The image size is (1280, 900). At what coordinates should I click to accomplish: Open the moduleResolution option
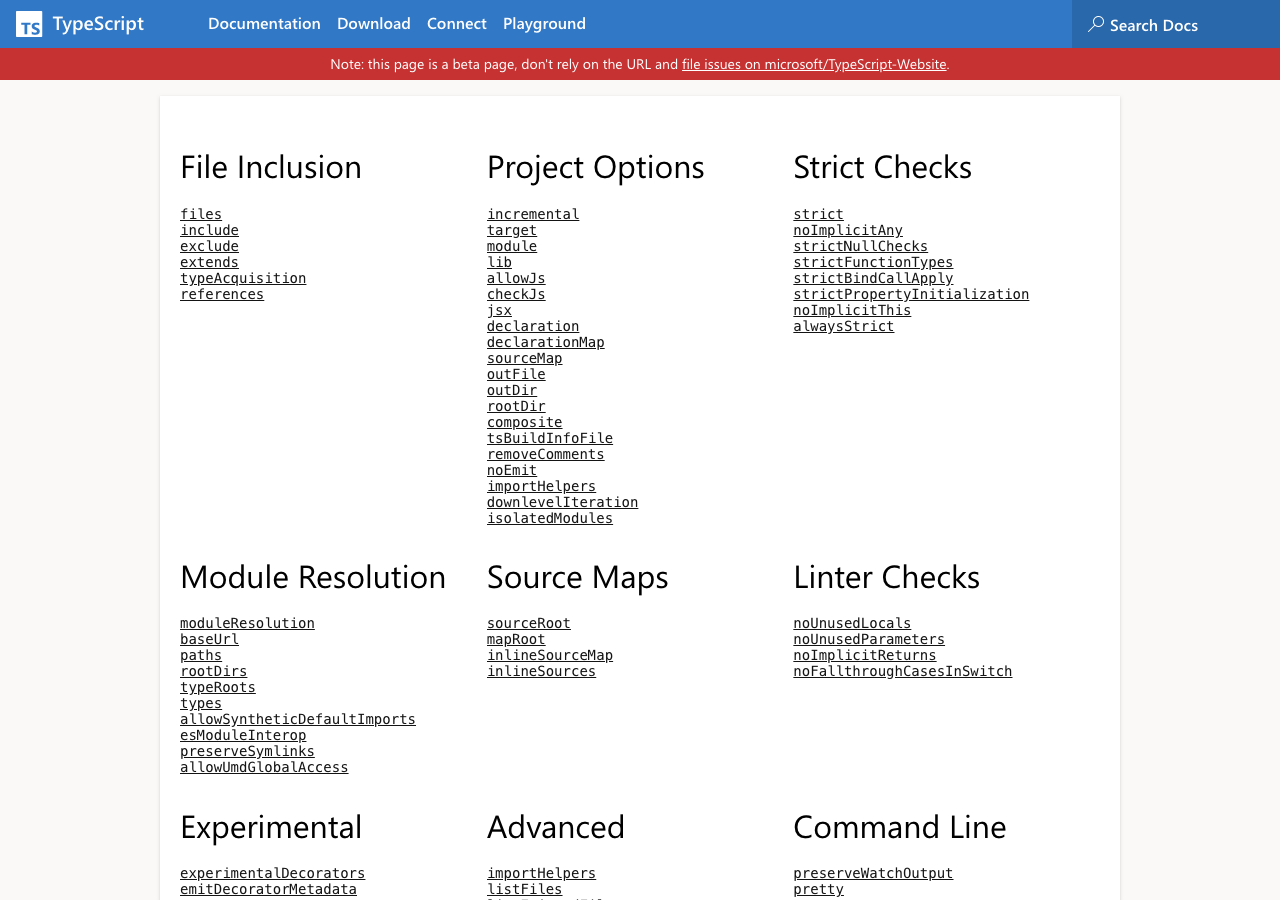pyautogui.click(x=247, y=623)
